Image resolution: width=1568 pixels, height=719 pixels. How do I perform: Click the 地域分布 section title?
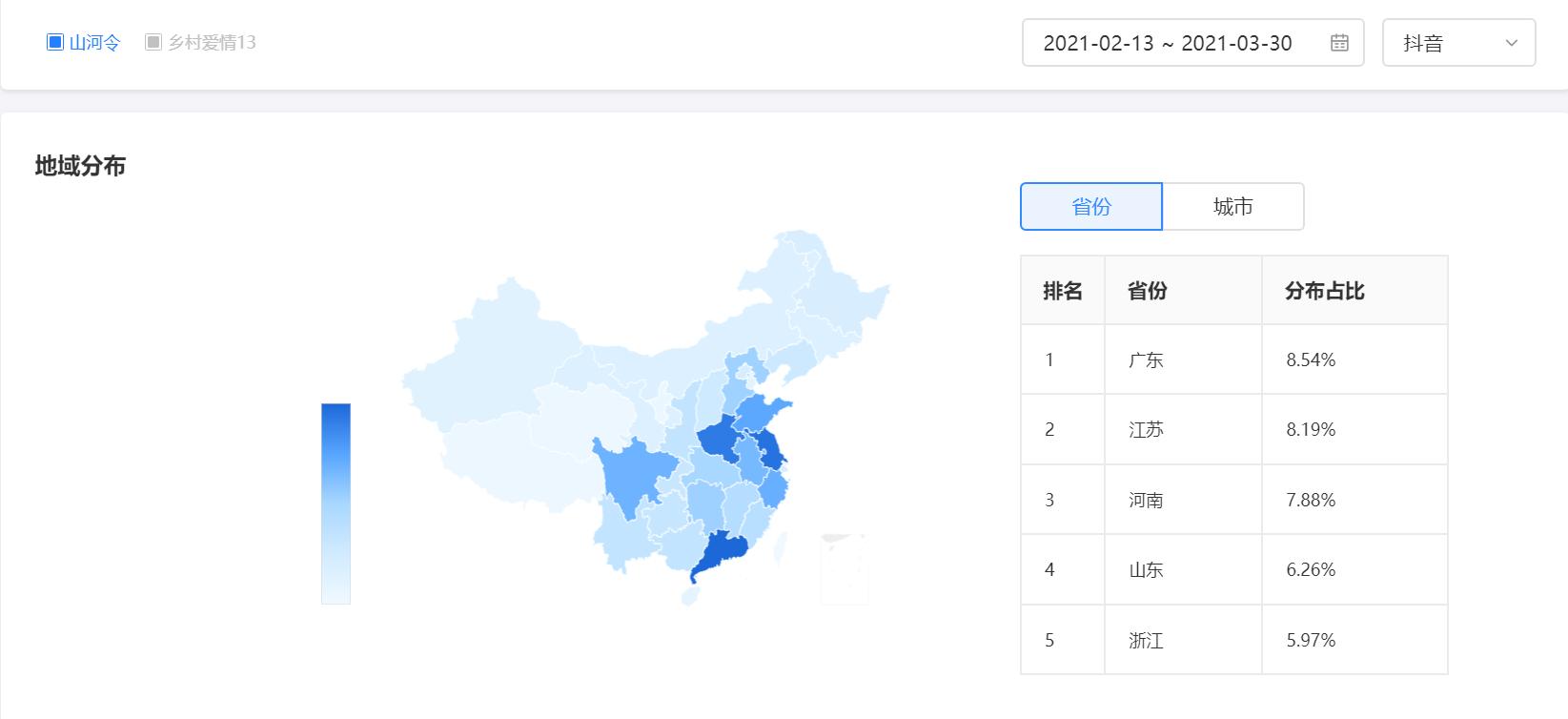(x=80, y=166)
